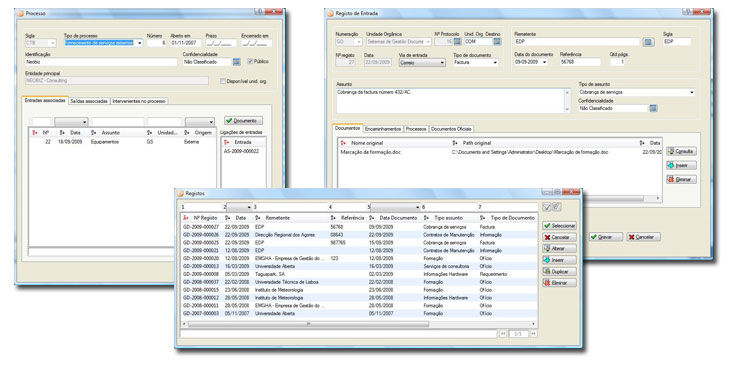Switch to Entradas associadas tab

45,100
